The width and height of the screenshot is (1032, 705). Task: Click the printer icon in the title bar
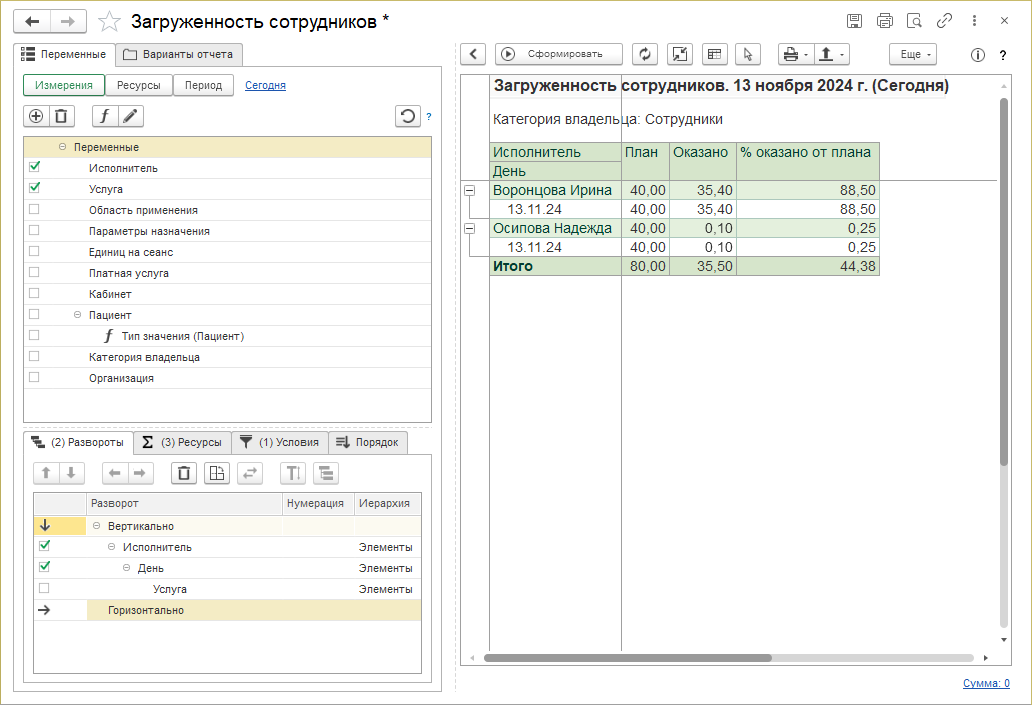click(x=884, y=21)
